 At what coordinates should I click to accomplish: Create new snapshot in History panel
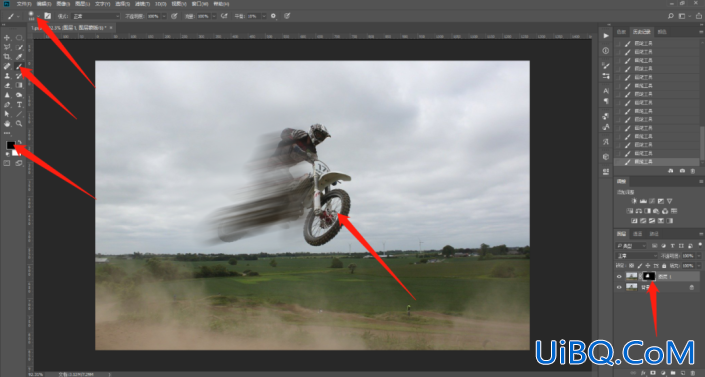tap(683, 171)
